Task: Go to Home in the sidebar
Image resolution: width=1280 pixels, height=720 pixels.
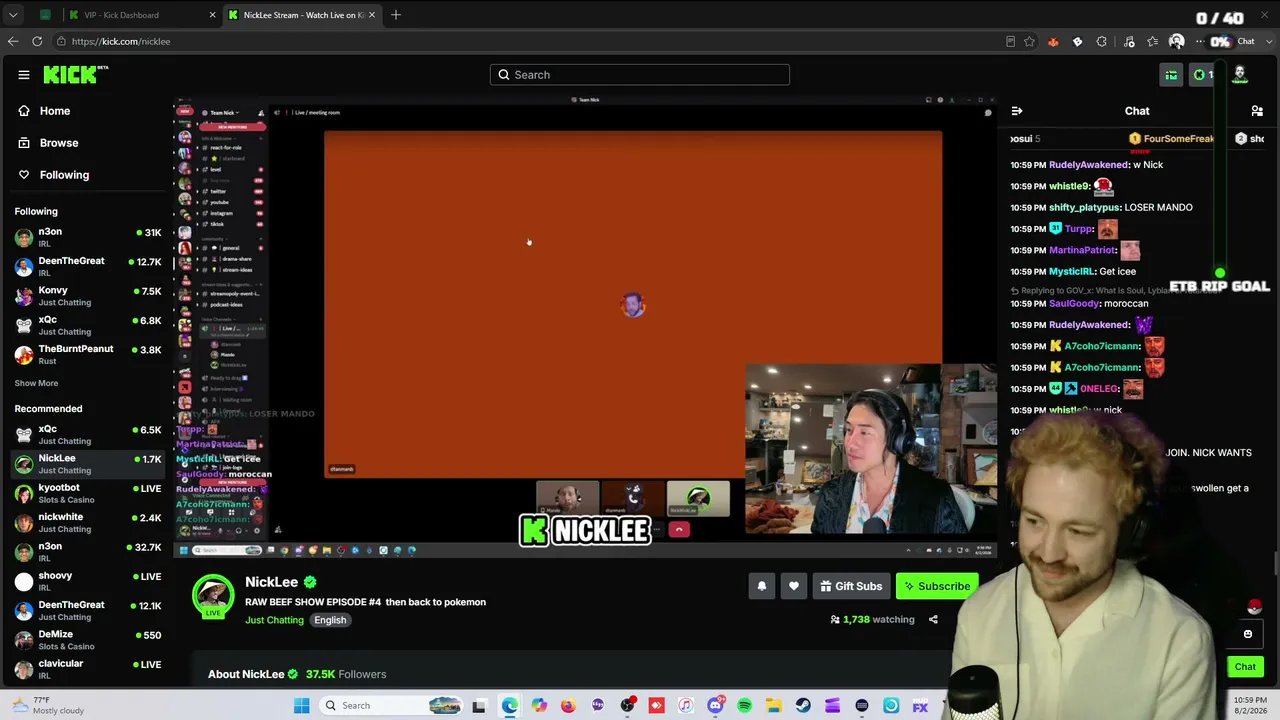Action: coord(55,111)
